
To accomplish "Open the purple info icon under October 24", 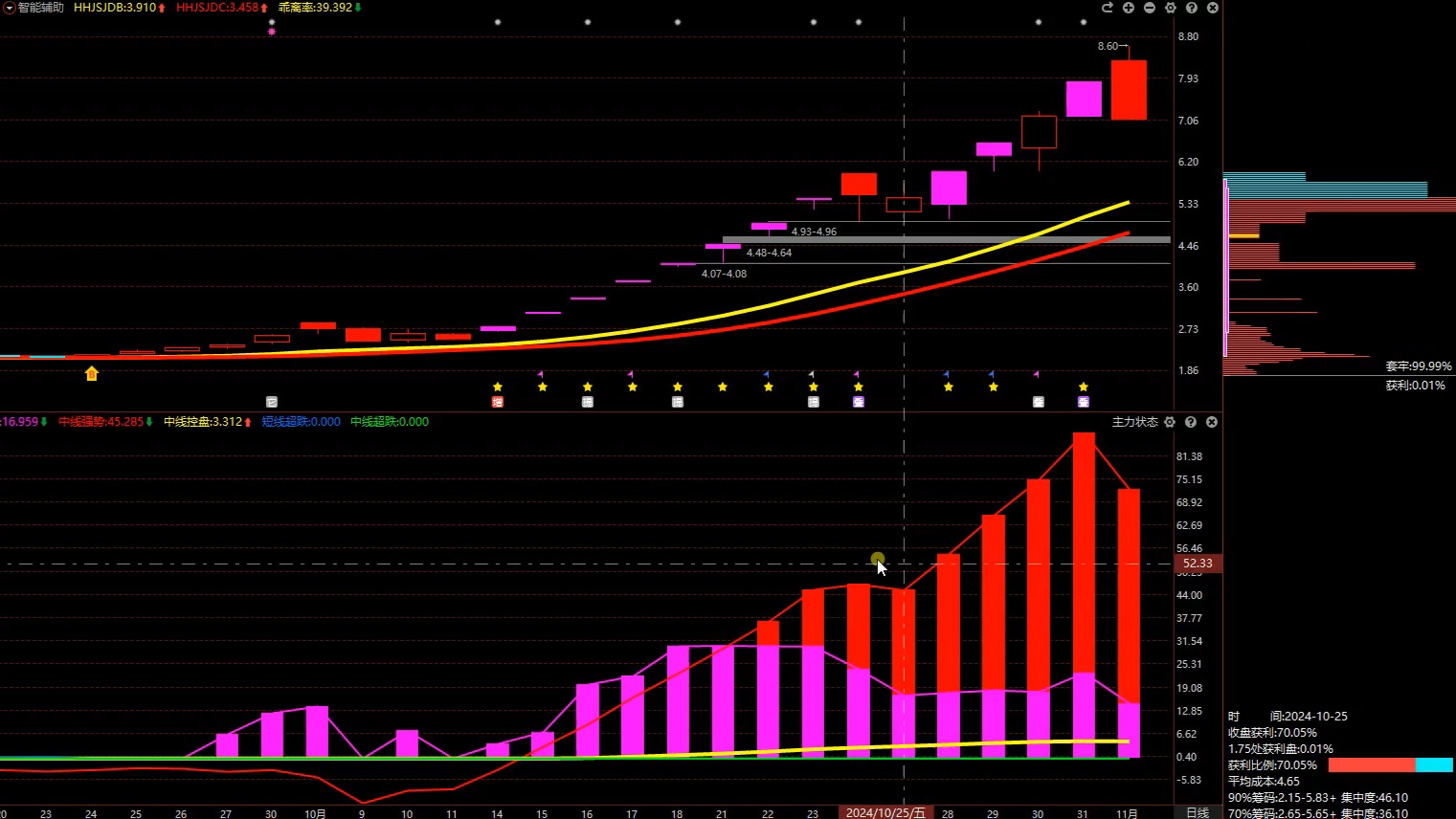I will point(859,402).
